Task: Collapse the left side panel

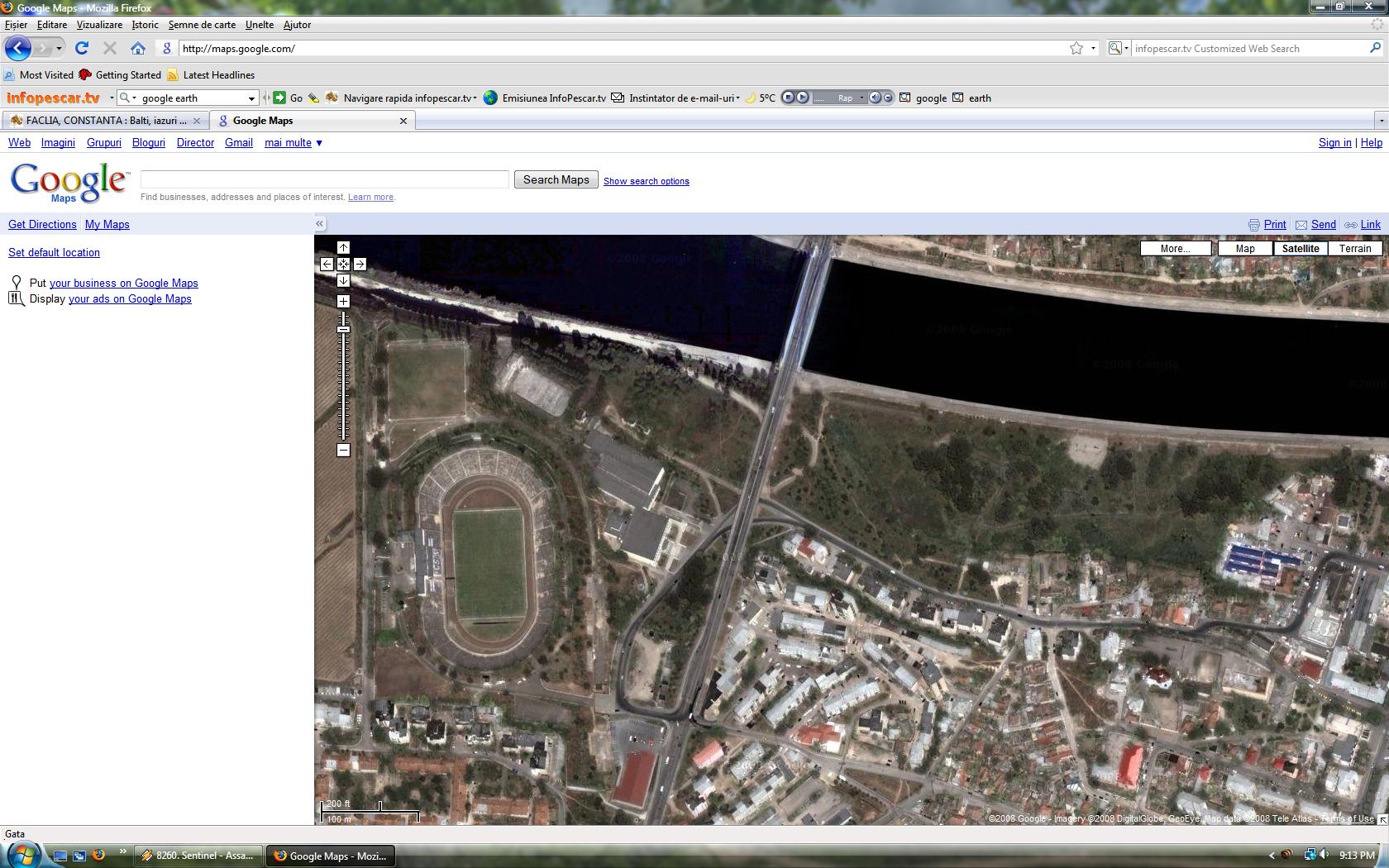Action: point(320,224)
